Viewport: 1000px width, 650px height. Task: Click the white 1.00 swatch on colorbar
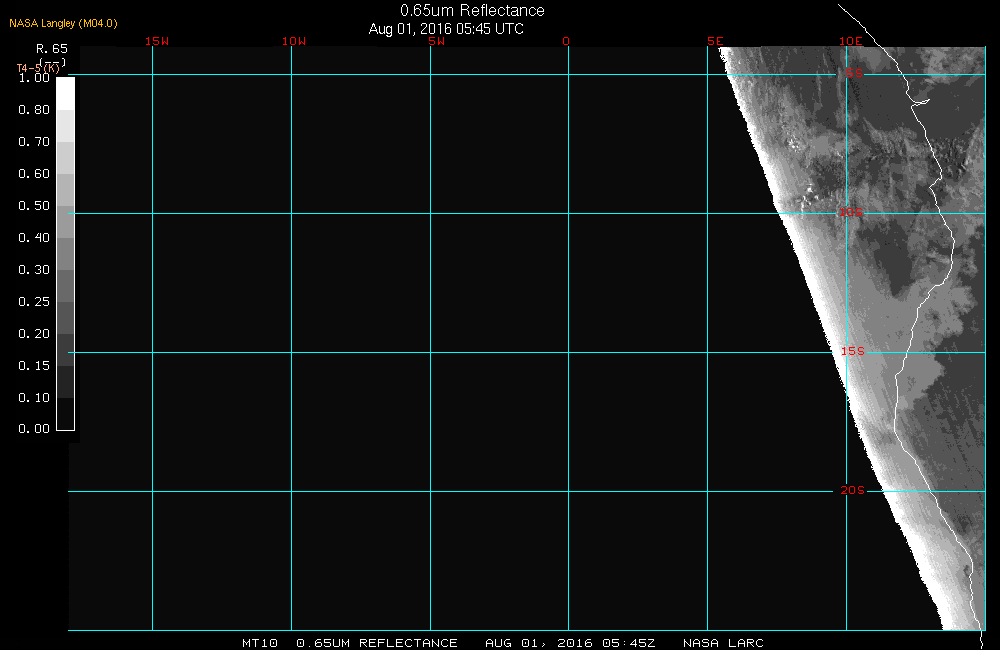point(65,93)
